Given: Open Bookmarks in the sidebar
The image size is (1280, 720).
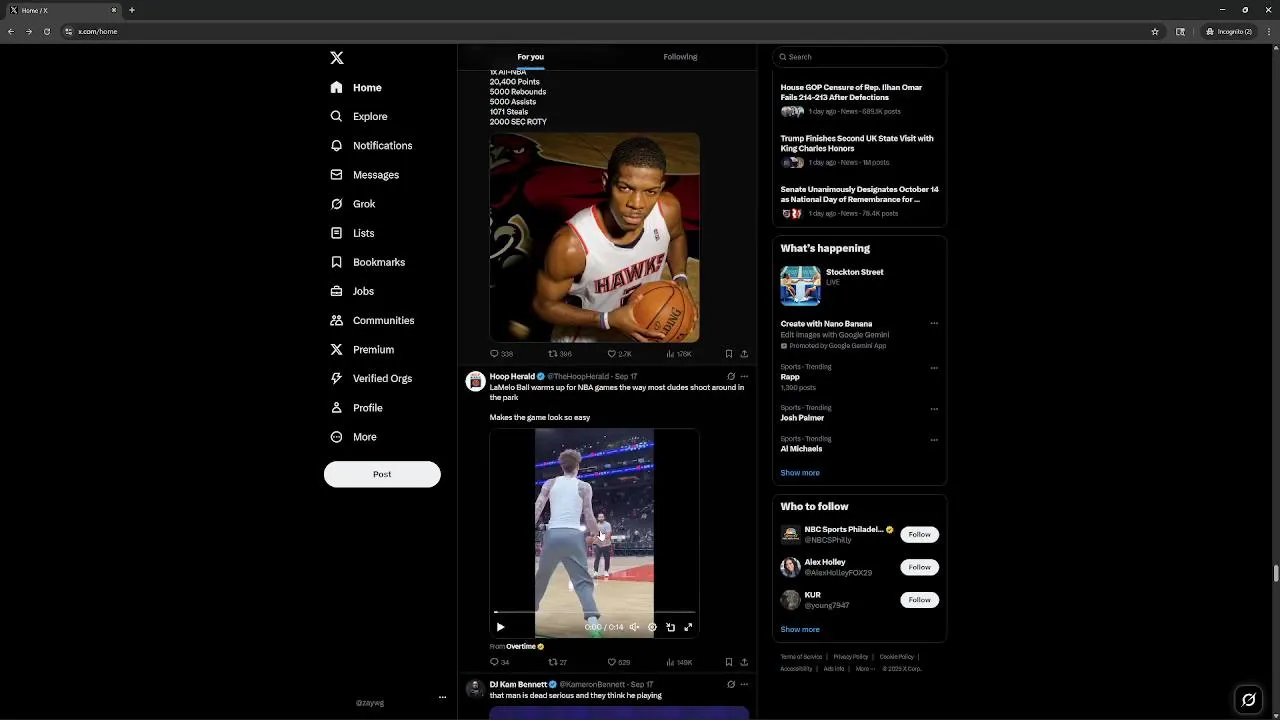Looking at the screenshot, I should 368,262.
